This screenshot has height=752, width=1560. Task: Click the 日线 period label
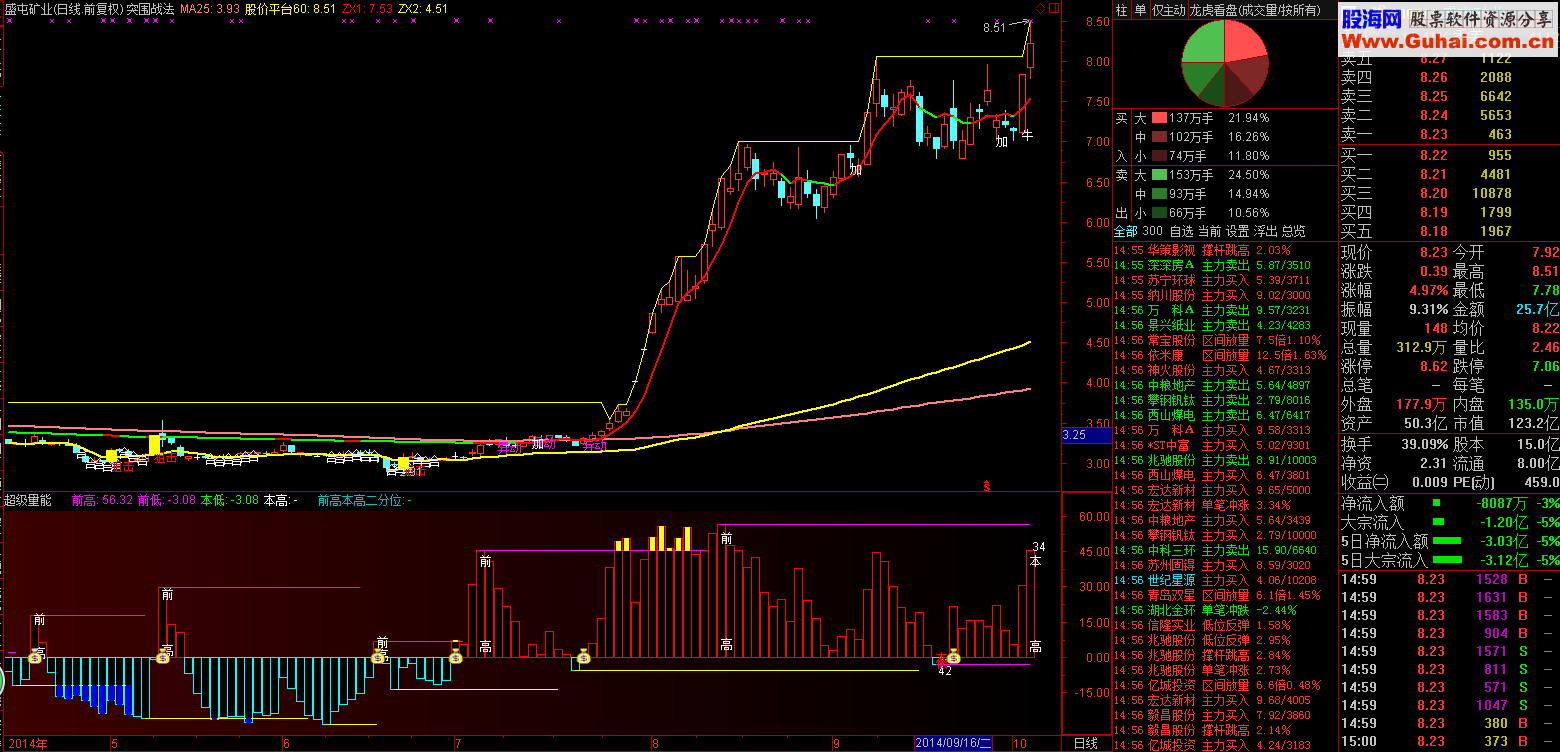1085,744
